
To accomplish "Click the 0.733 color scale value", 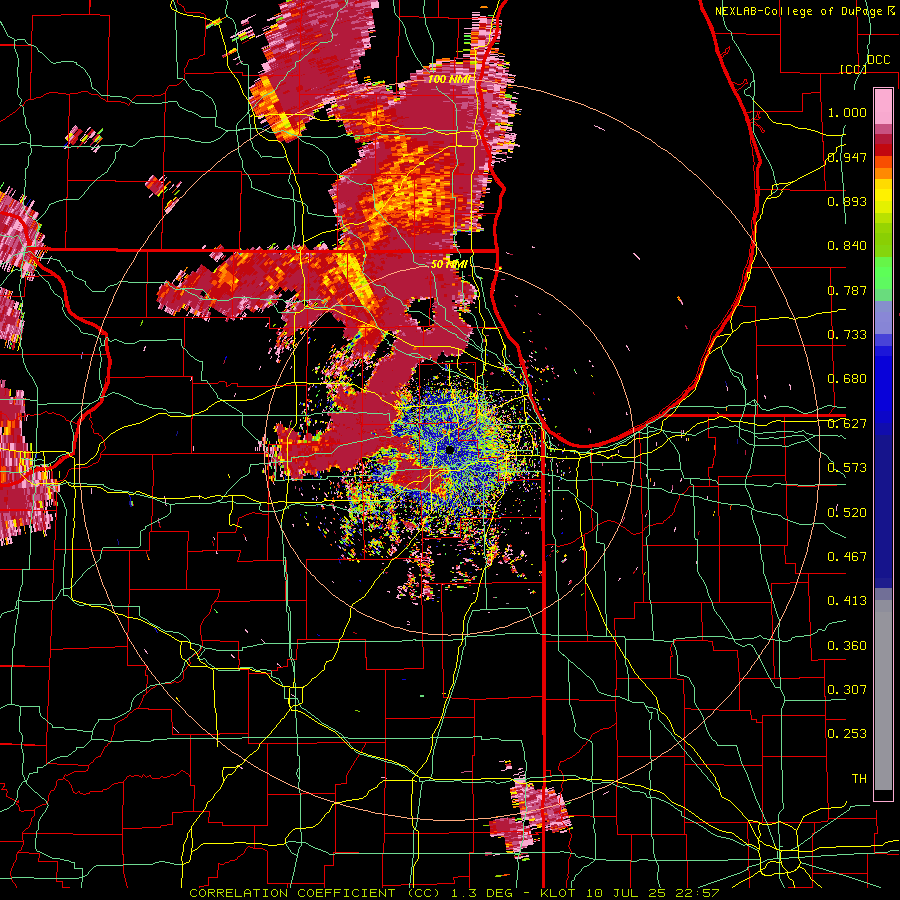I will click(x=847, y=335).
